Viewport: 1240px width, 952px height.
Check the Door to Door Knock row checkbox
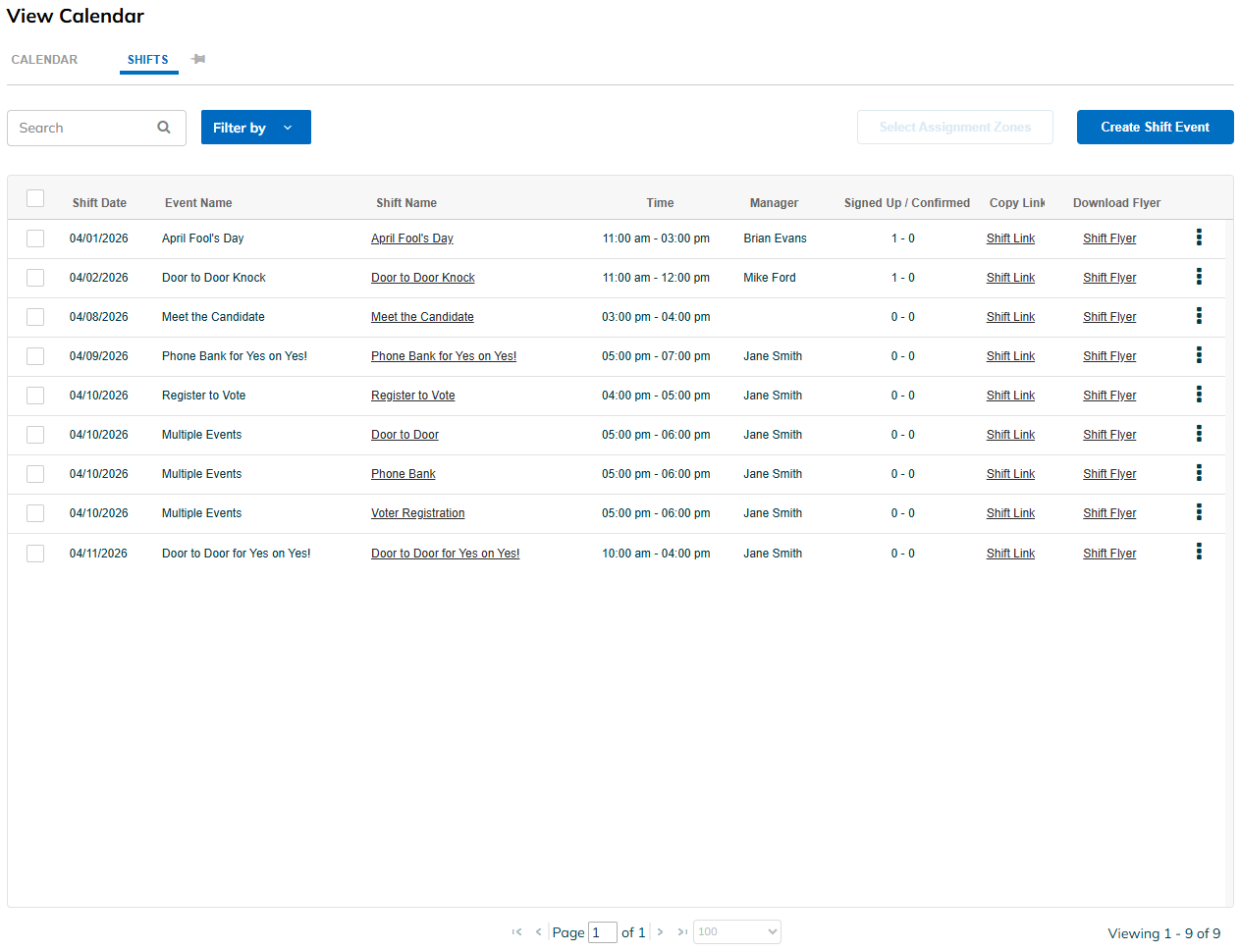(x=35, y=278)
